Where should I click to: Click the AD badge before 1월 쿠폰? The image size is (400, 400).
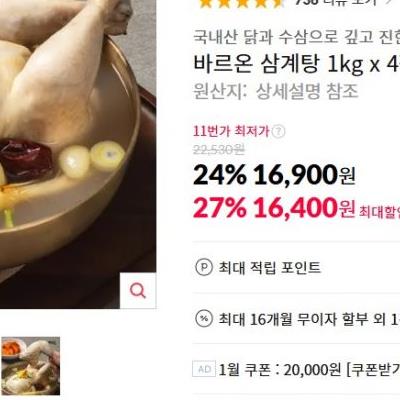204,369
